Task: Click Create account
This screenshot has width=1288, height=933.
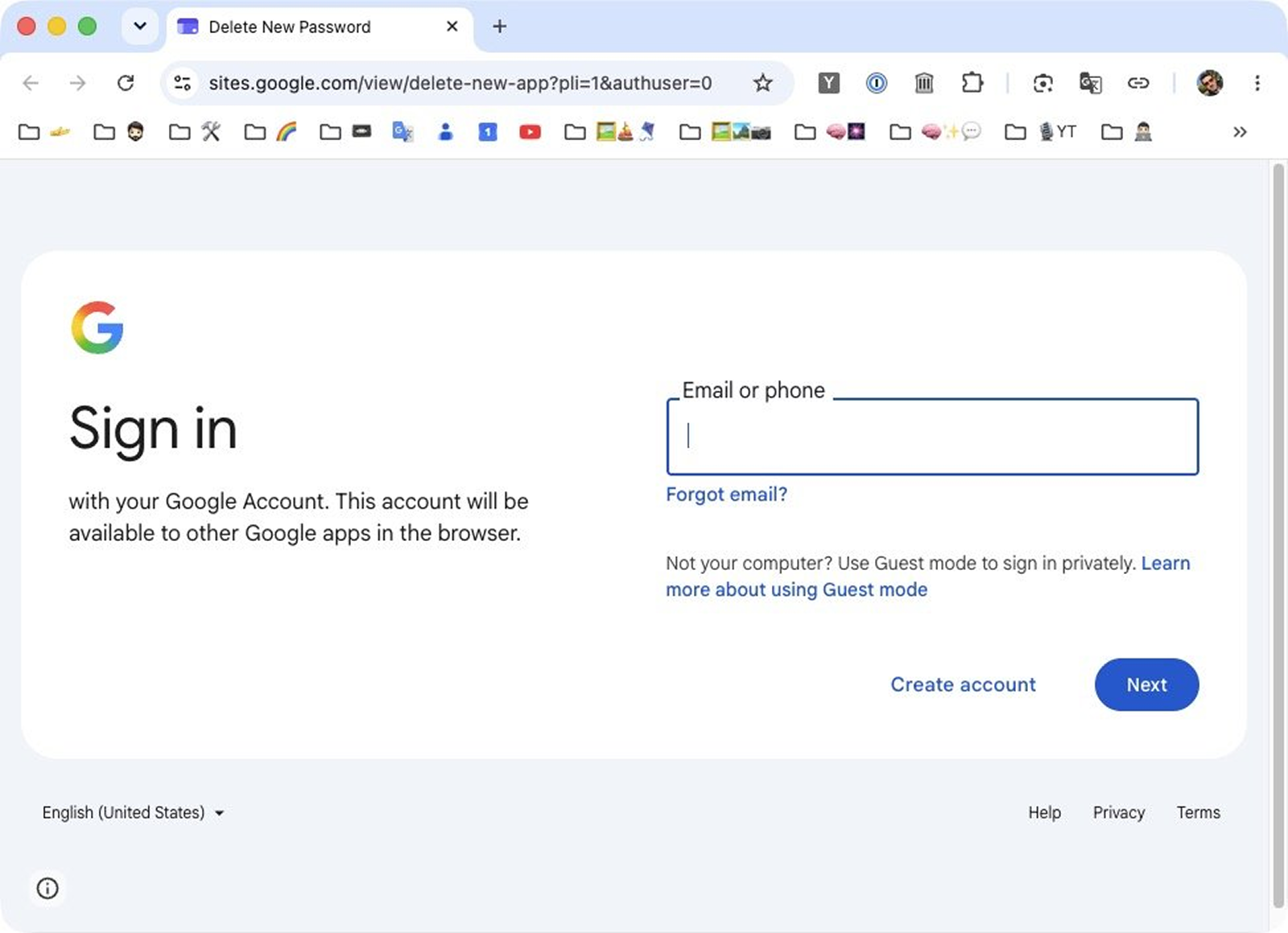Action: (x=963, y=684)
